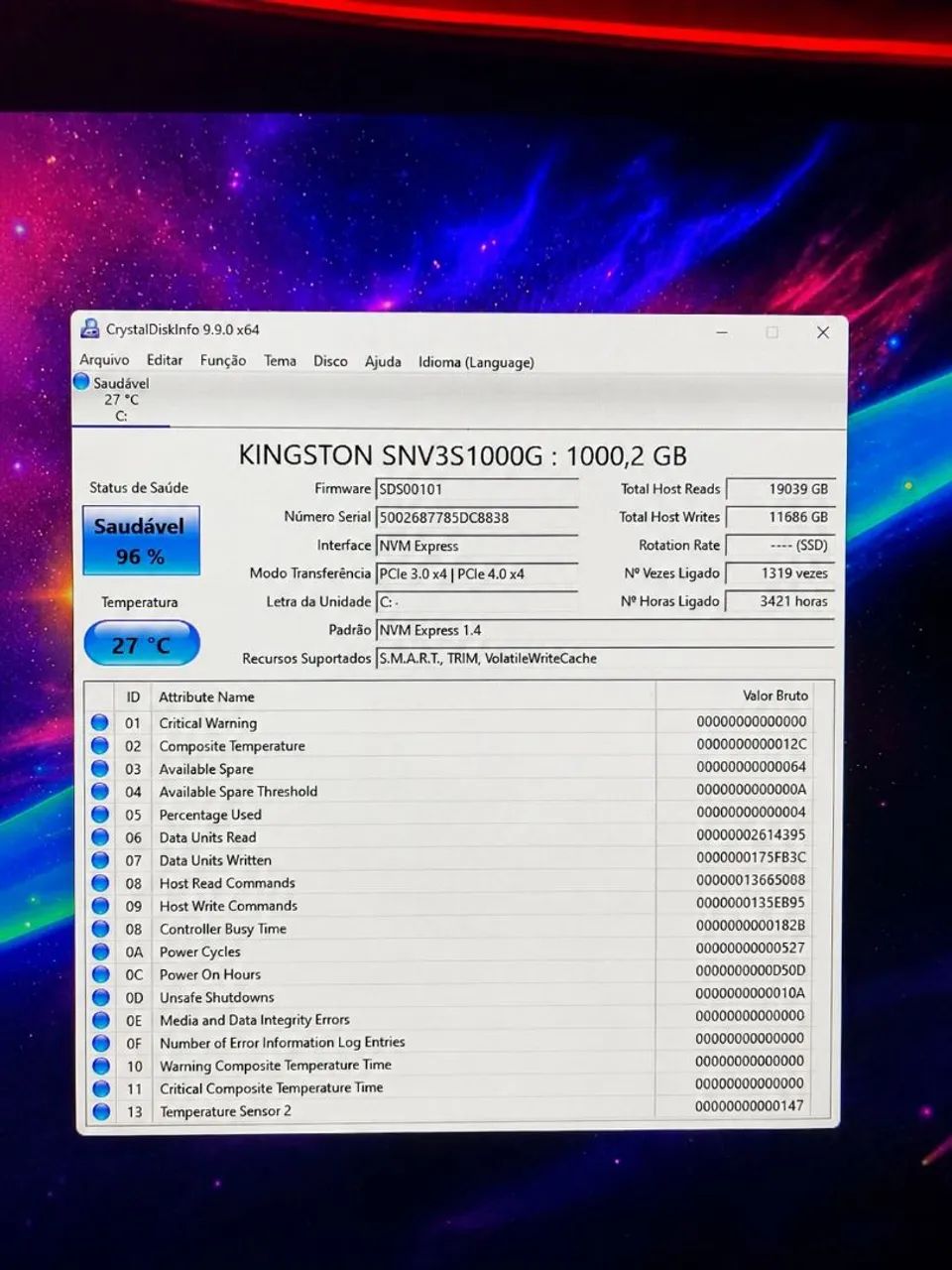Click the Firmware field SDS00101

pyautogui.click(x=476, y=489)
